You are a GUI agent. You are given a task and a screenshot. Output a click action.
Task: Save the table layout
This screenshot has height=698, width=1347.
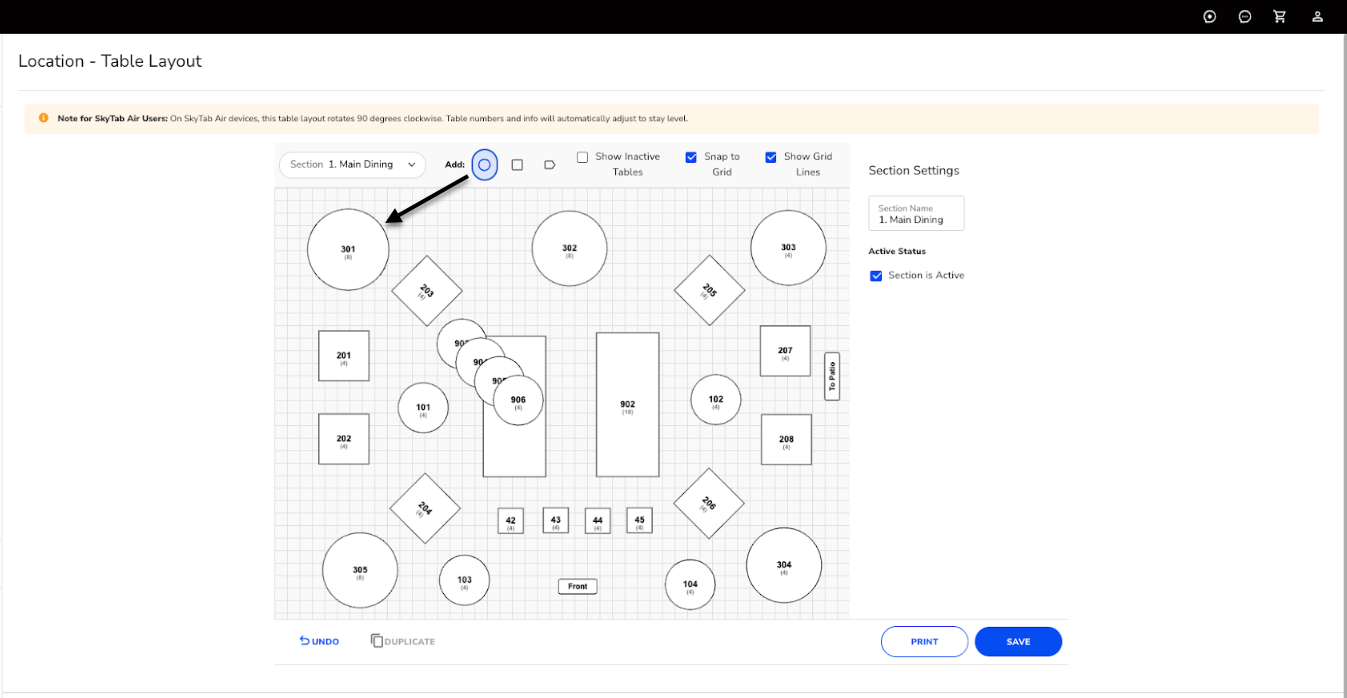(1018, 642)
